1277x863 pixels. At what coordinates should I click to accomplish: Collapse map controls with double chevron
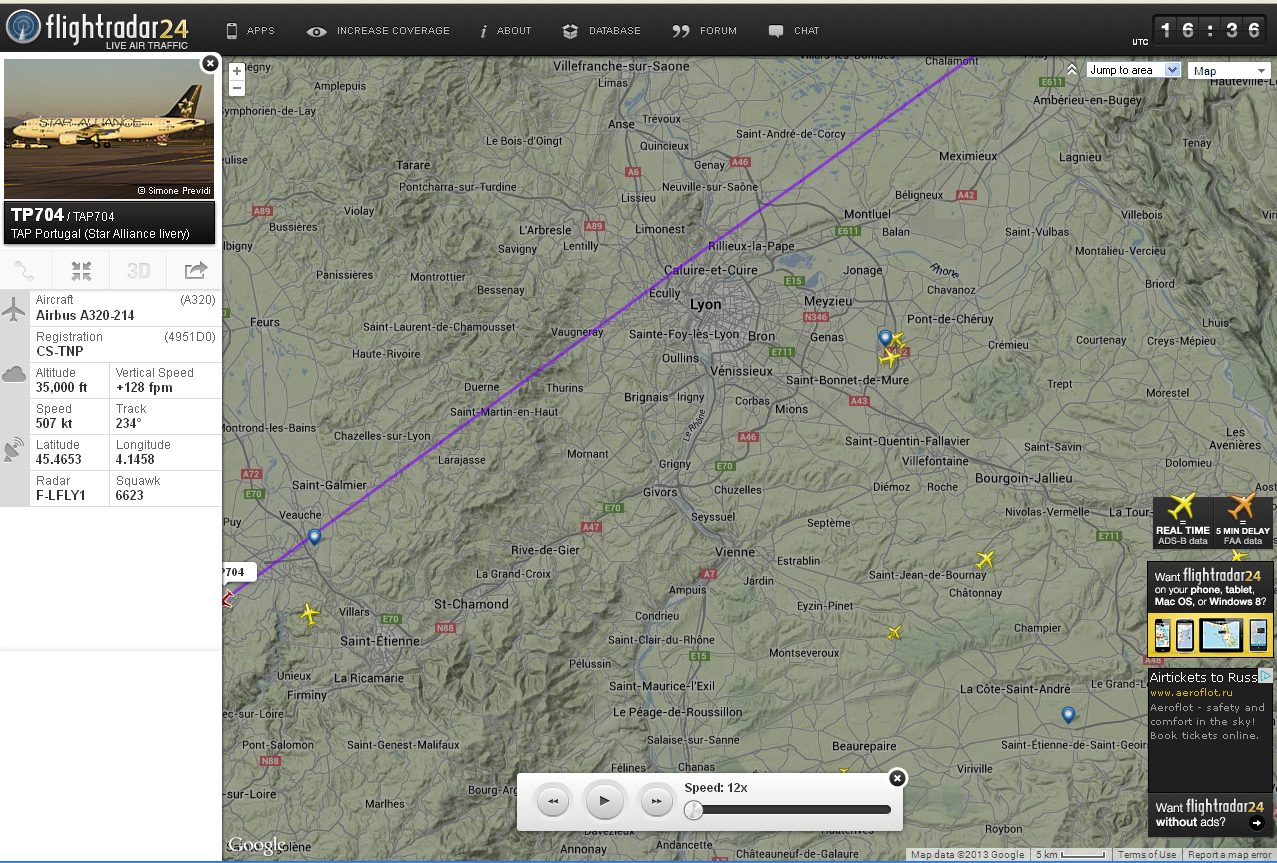1072,70
